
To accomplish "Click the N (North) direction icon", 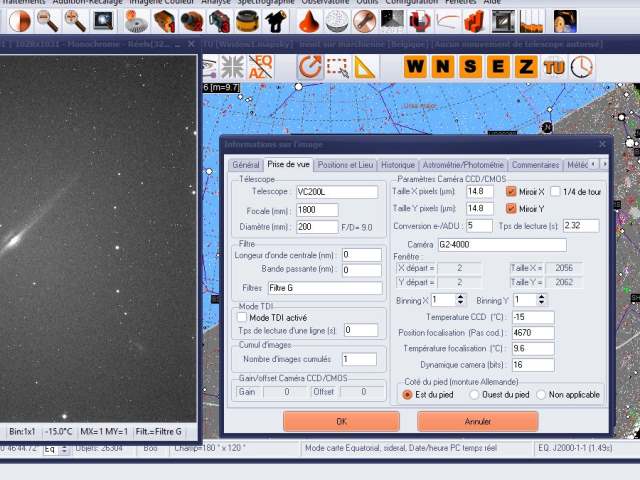I will 443,67.
